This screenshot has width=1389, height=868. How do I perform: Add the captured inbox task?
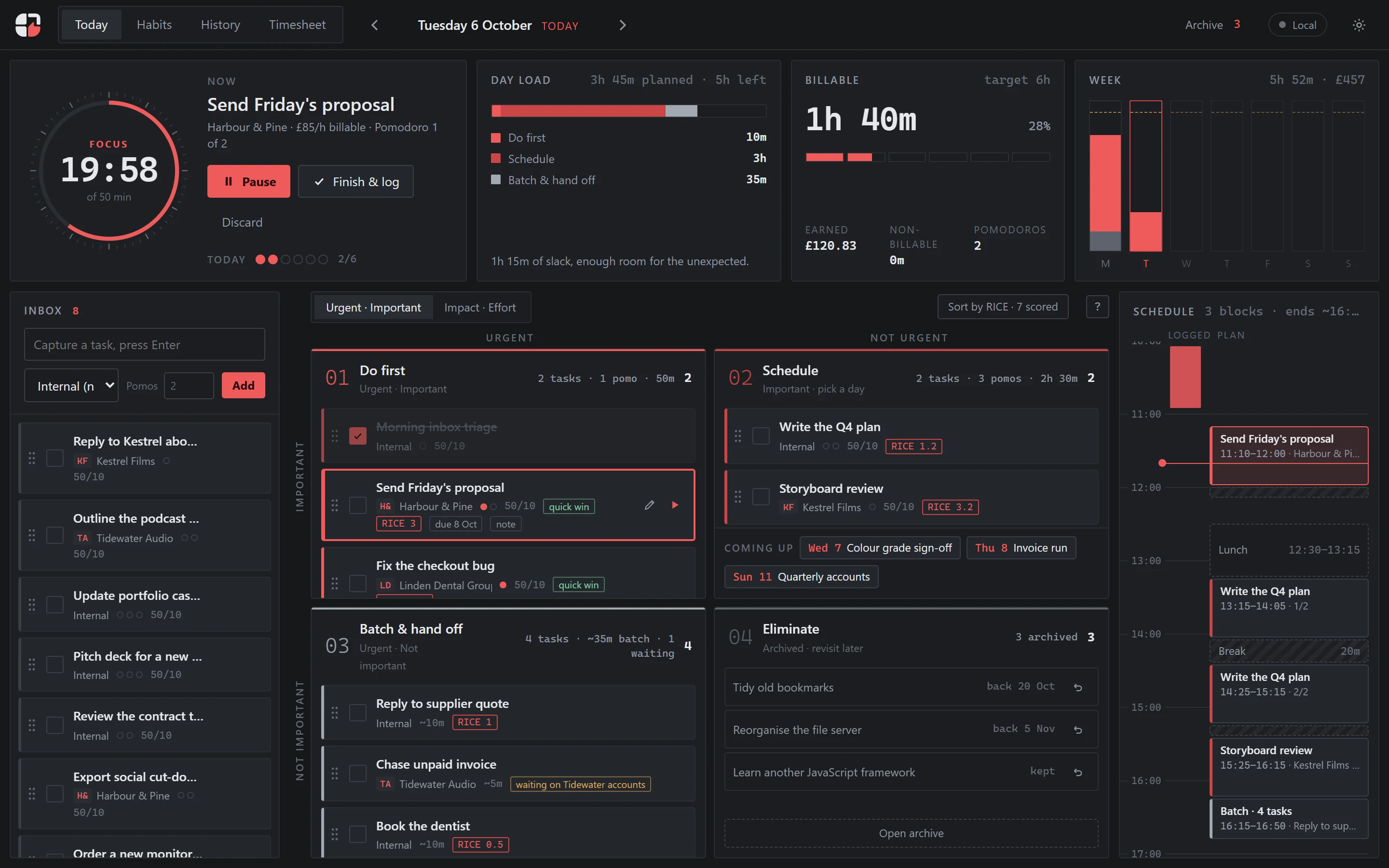coord(244,385)
